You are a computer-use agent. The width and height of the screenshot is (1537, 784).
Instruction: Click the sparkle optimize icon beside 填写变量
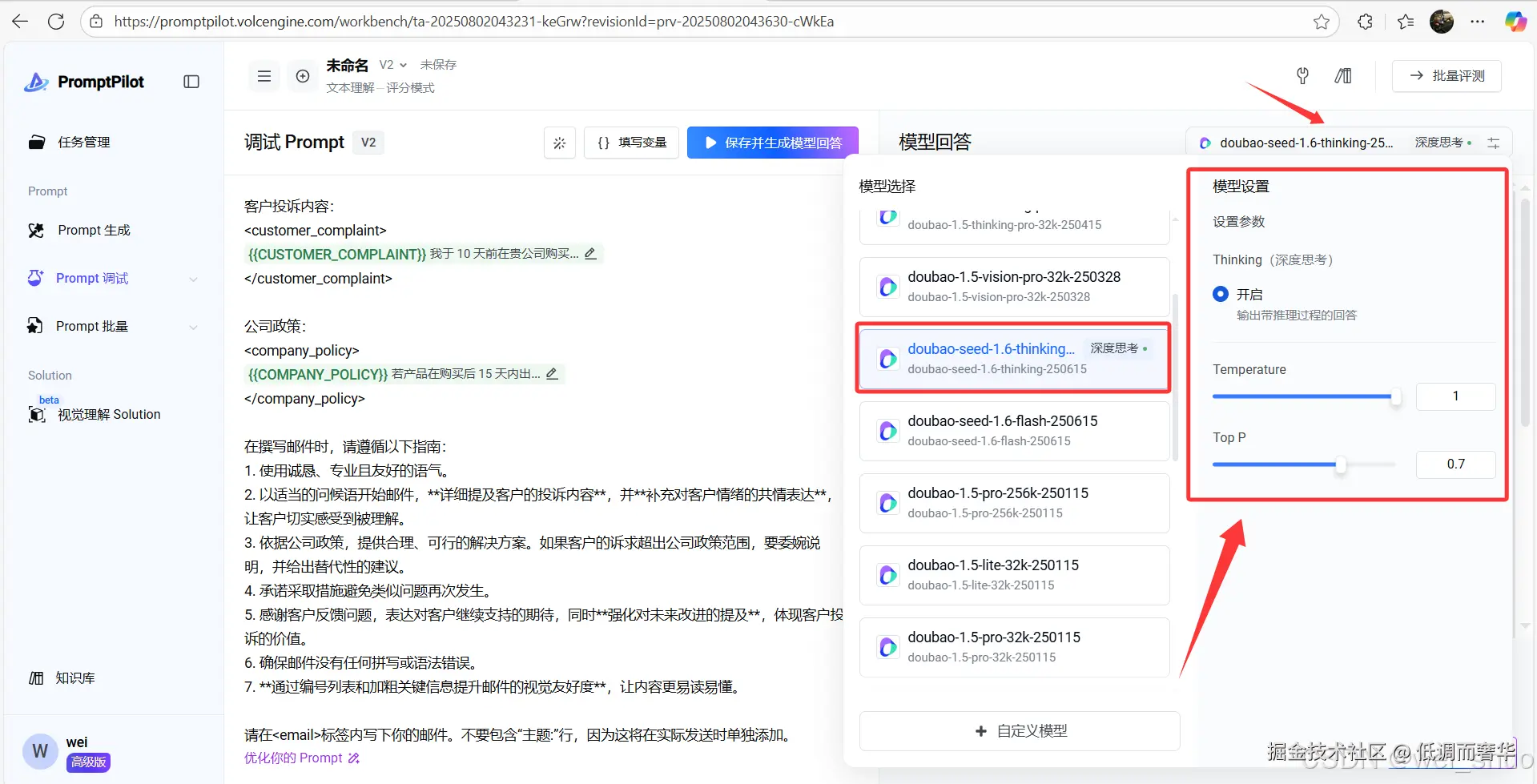(x=559, y=143)
